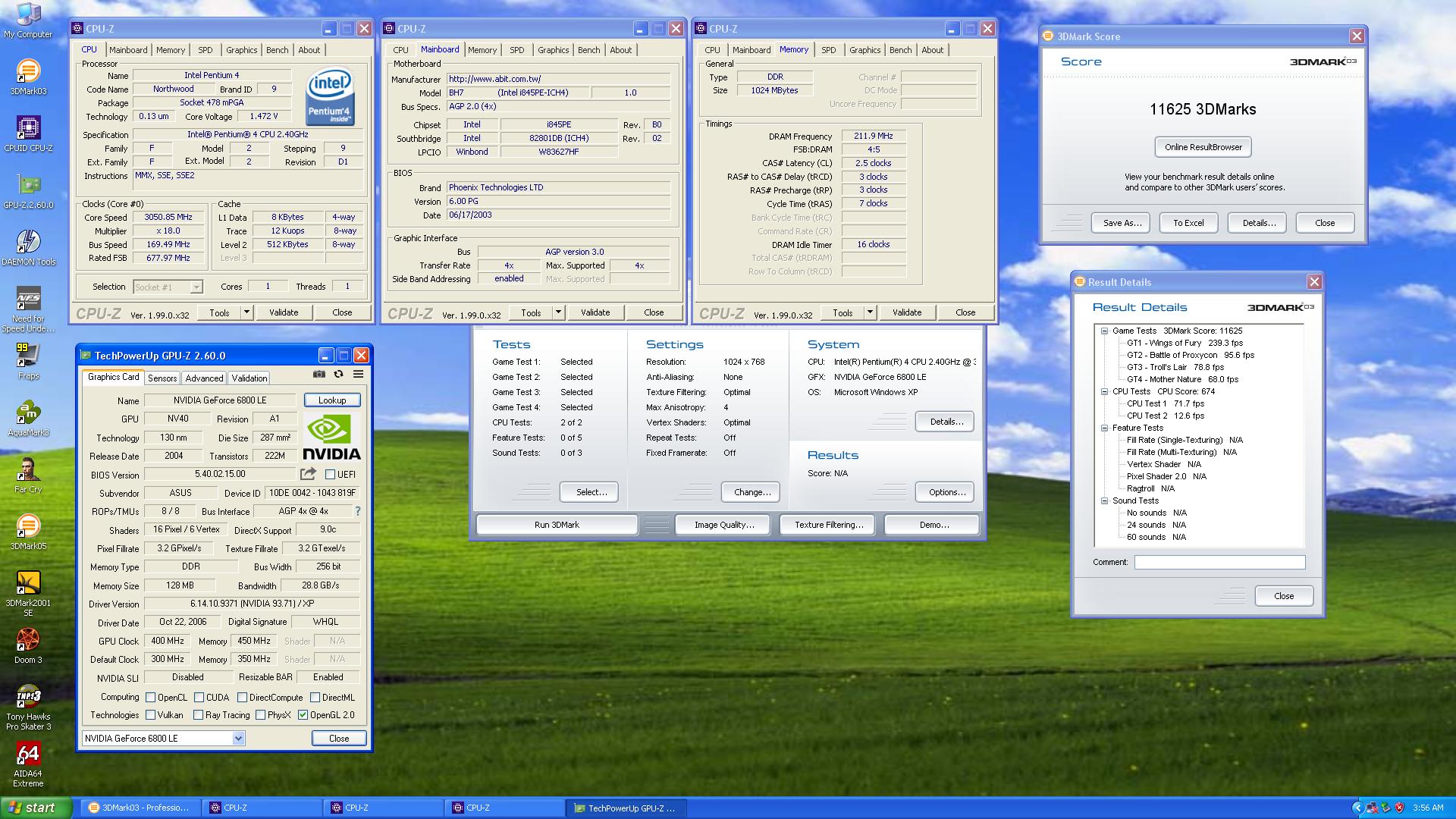Click GPU-Z refresh icon
1456x819 pixels.
click(339, 374)
